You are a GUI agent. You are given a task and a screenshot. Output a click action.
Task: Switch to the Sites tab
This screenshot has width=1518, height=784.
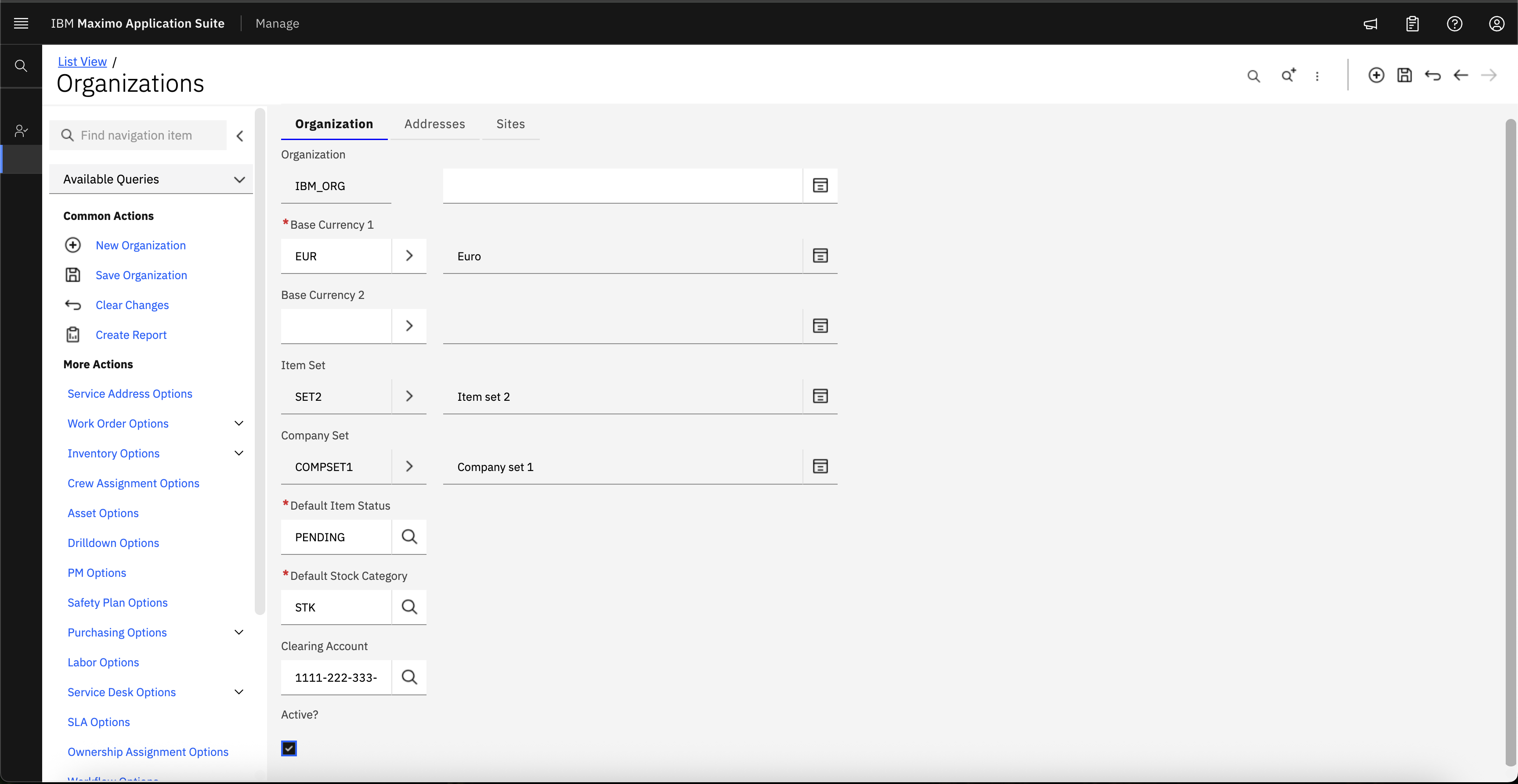pos(510,124)
